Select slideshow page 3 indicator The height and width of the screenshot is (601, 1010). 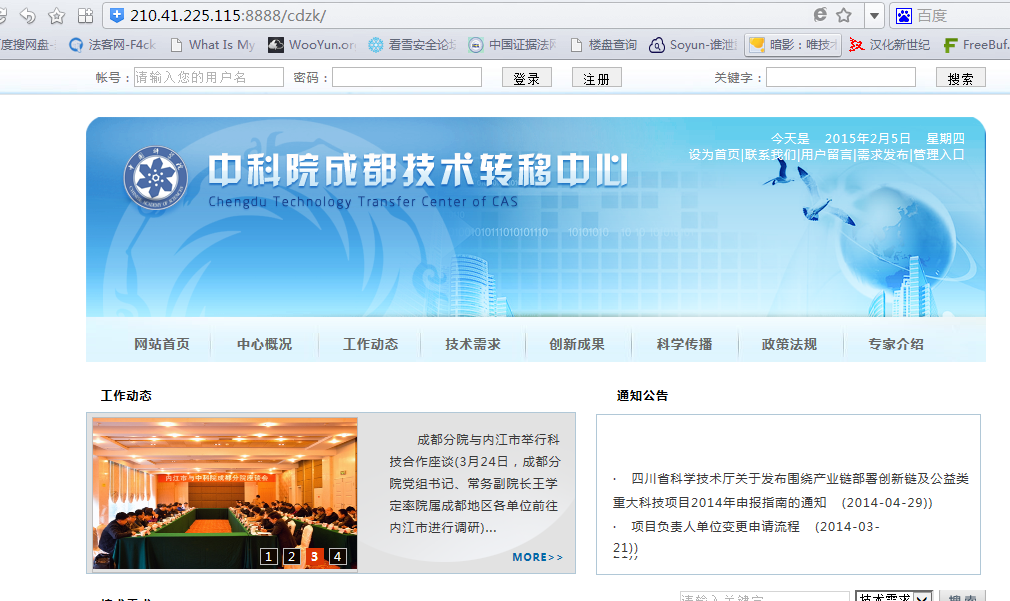tap(314, 556)
